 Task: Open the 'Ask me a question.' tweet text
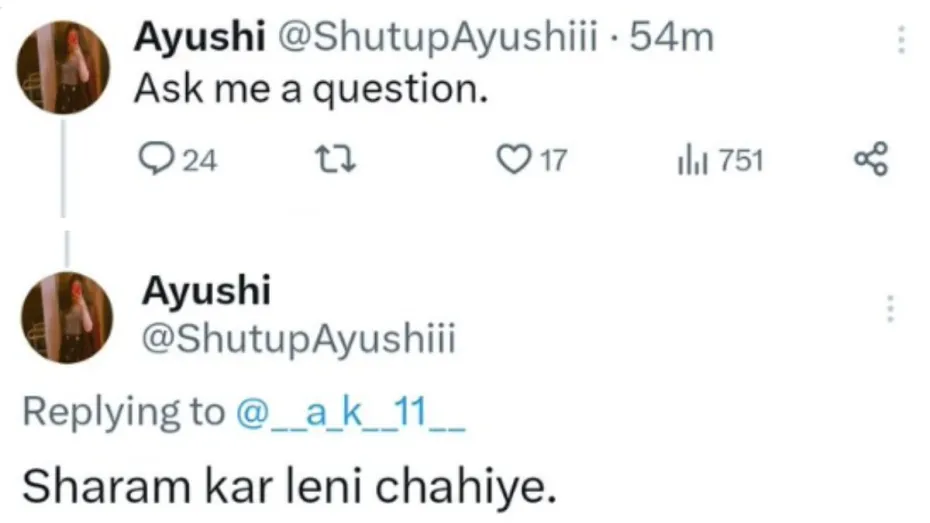click(x=311, y=90)
